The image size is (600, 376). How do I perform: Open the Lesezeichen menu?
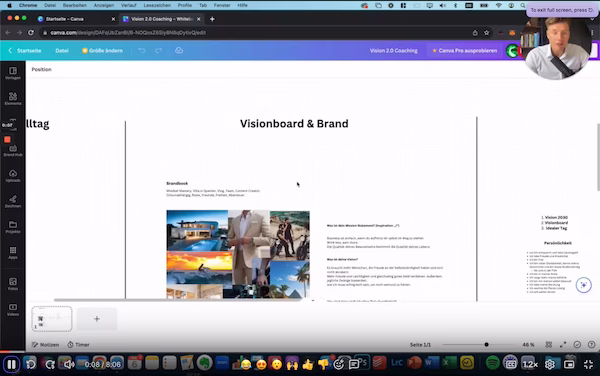(157, 5)
